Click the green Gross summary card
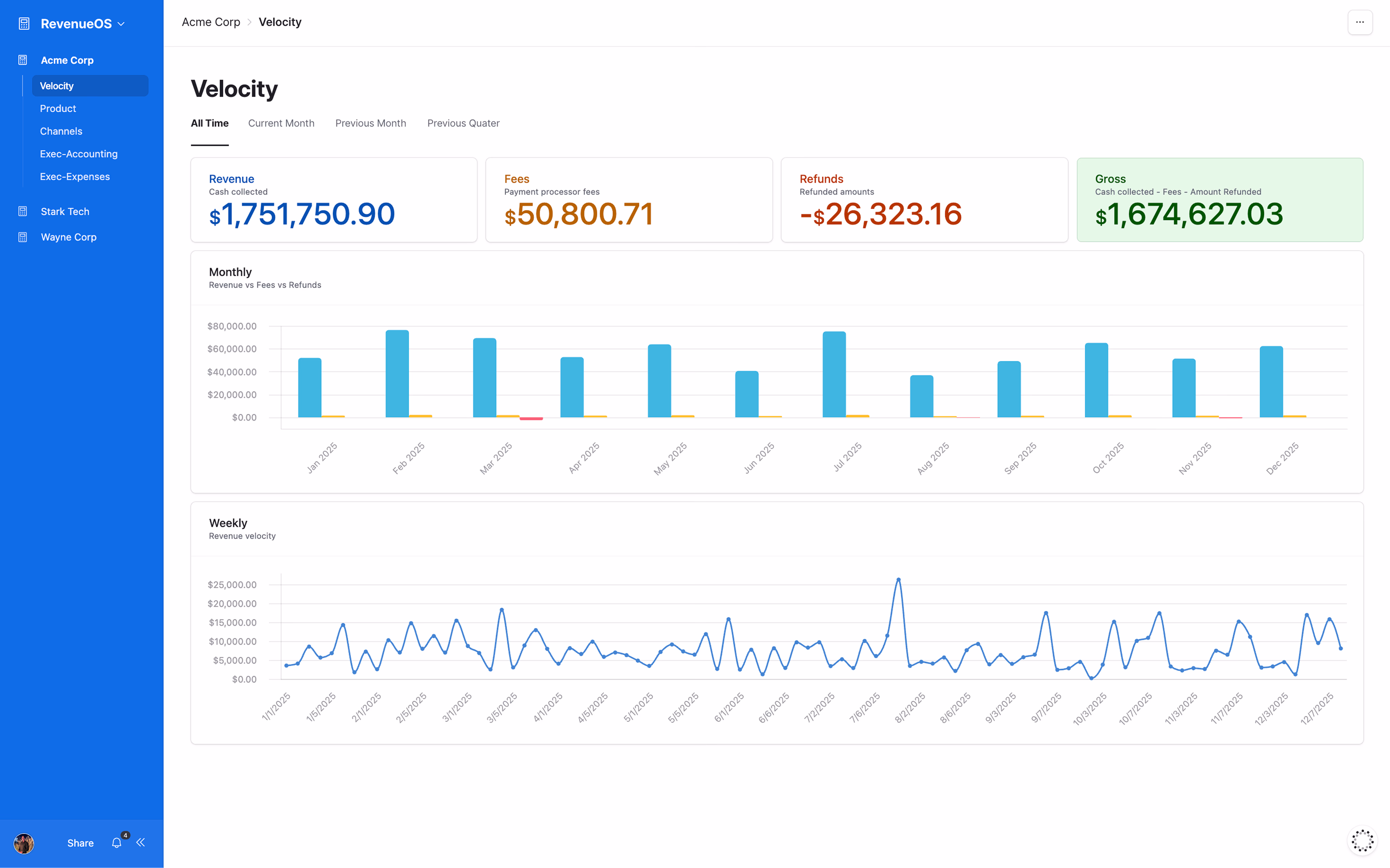The image size is (1390, 868). click(1220, 200)
